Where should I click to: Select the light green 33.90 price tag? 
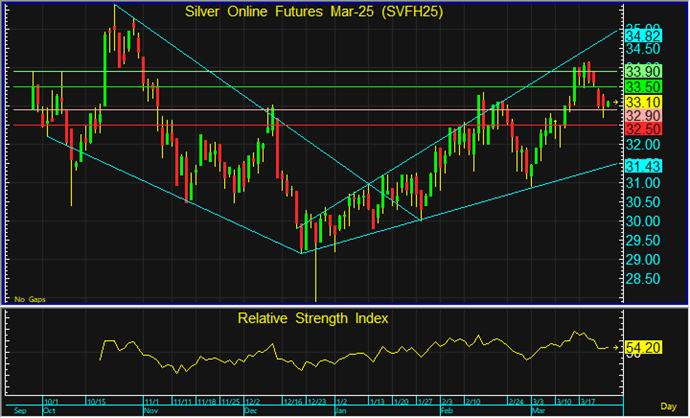point(640,71)
